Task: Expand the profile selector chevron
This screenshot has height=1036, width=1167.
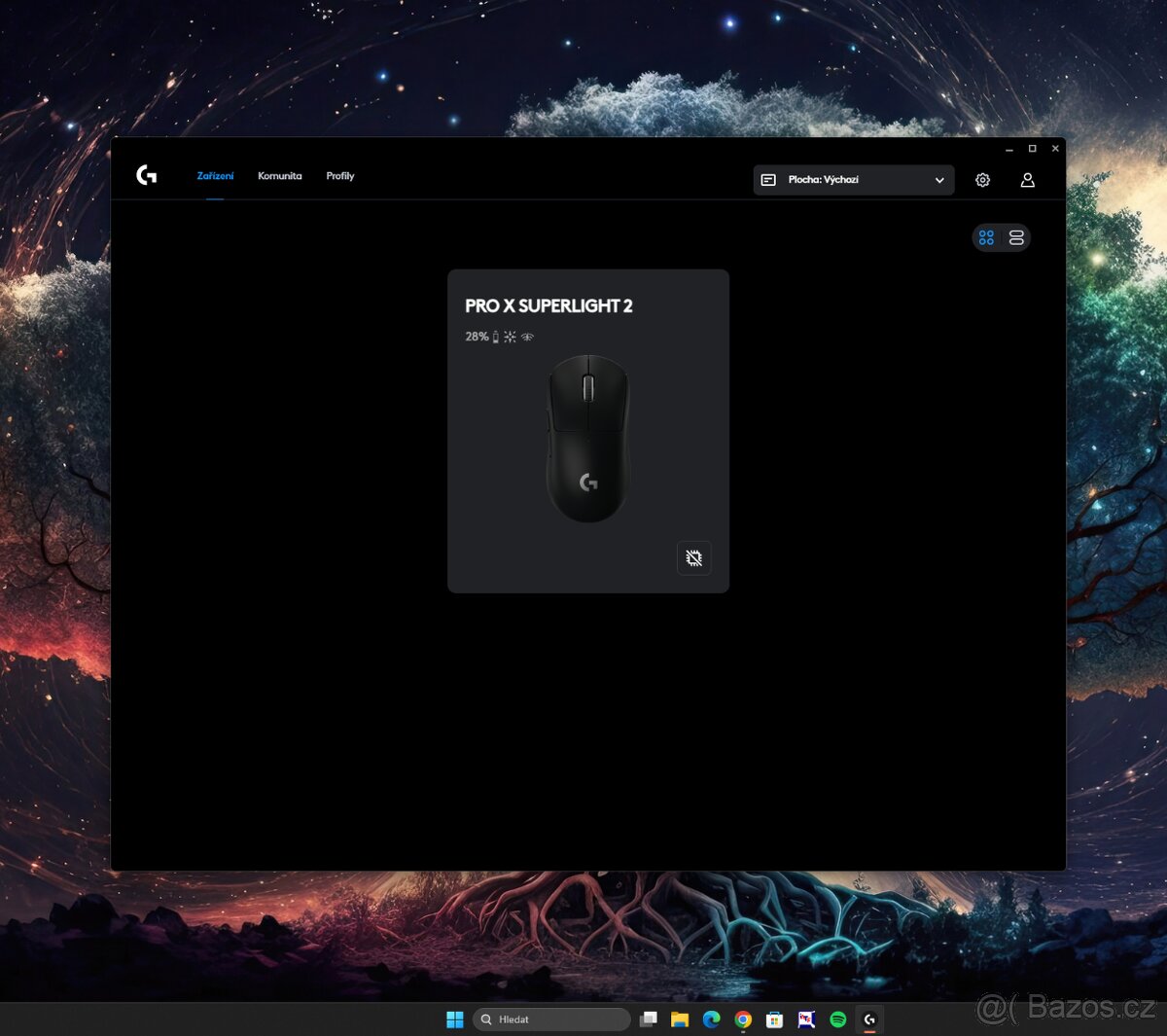Action: click(938, 179)
